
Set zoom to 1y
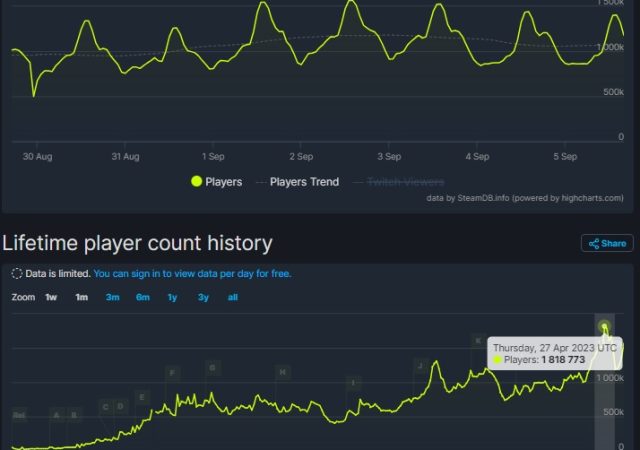173,297
